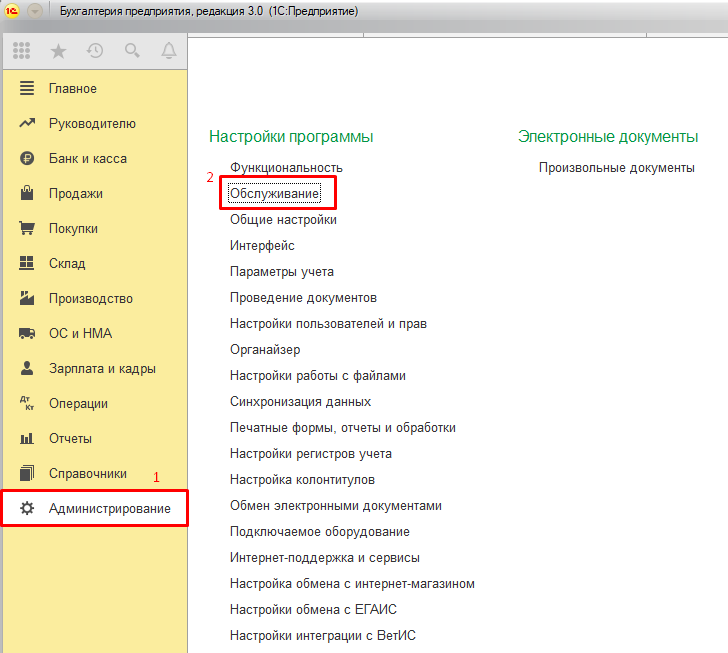Go to the Продажи section

tap(76, 193)
